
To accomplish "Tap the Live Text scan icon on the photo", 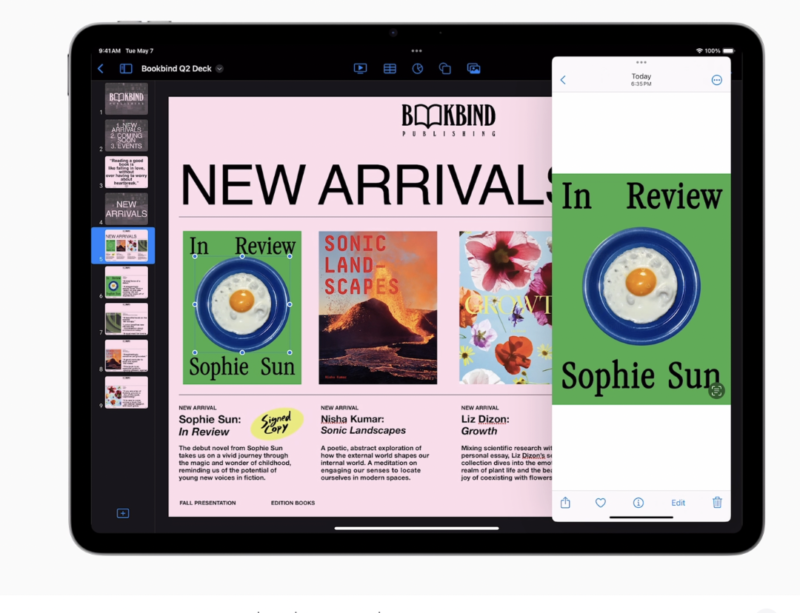I will click(715, 391).
